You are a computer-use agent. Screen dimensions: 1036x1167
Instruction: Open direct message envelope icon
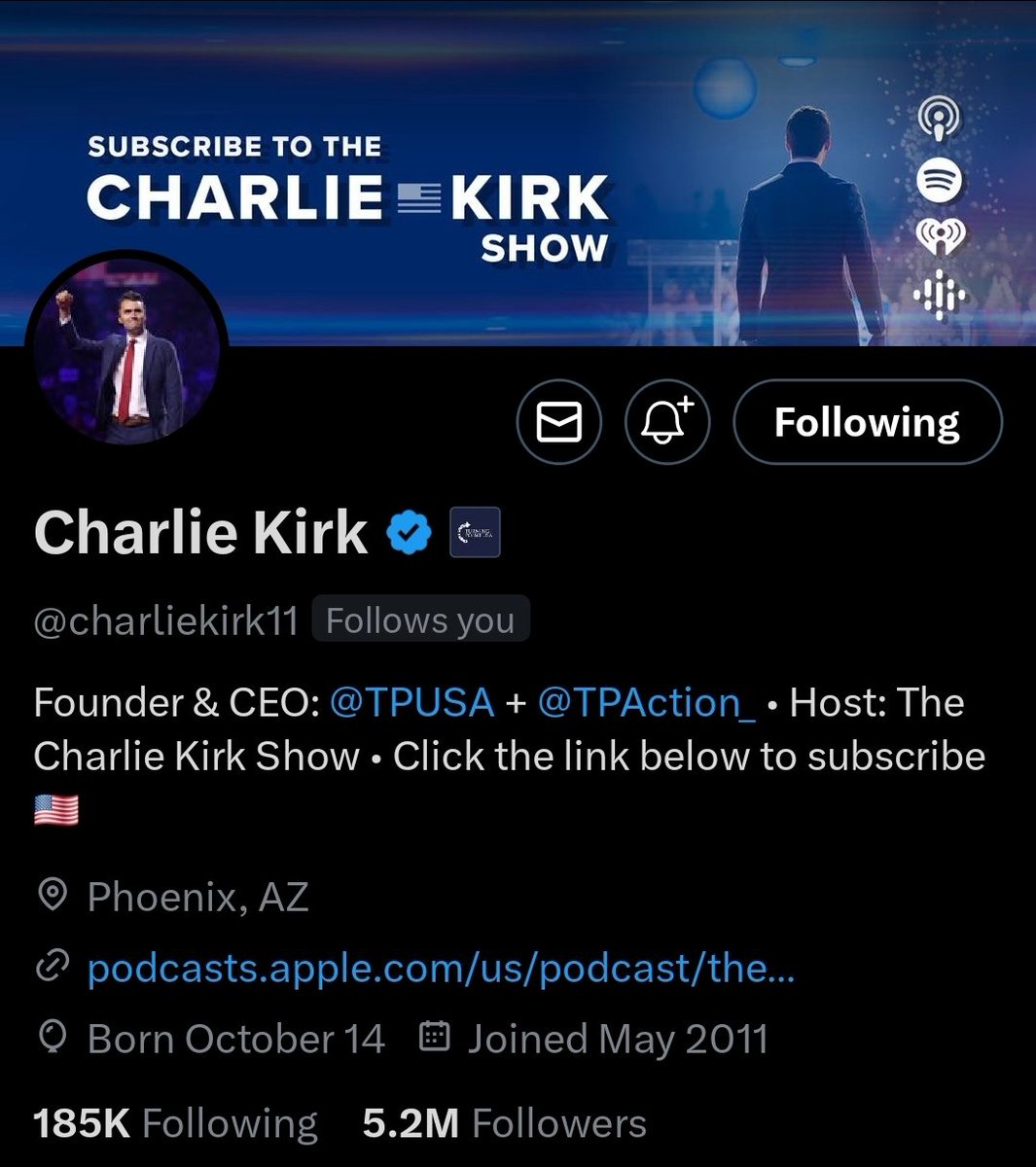(559, 422)
